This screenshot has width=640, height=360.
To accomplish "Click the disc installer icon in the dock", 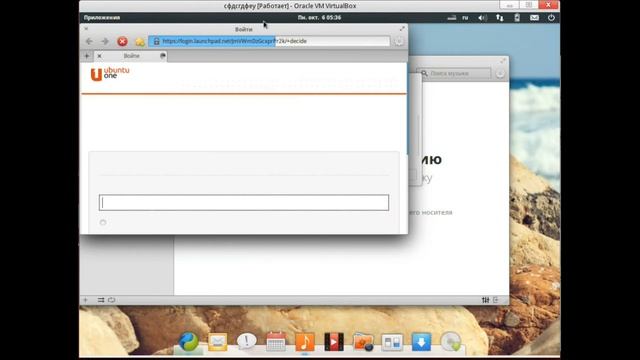I will click(451, 342).
